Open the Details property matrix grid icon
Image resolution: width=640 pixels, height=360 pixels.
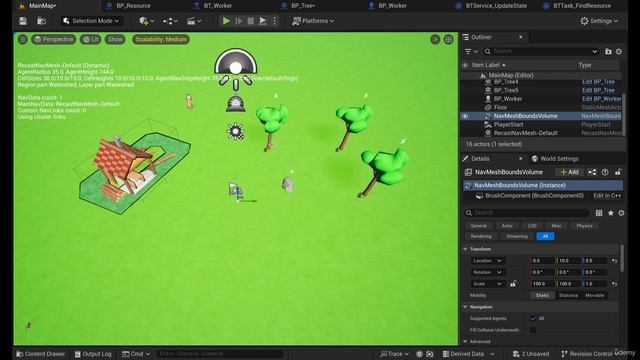click(x=599, y=213)
